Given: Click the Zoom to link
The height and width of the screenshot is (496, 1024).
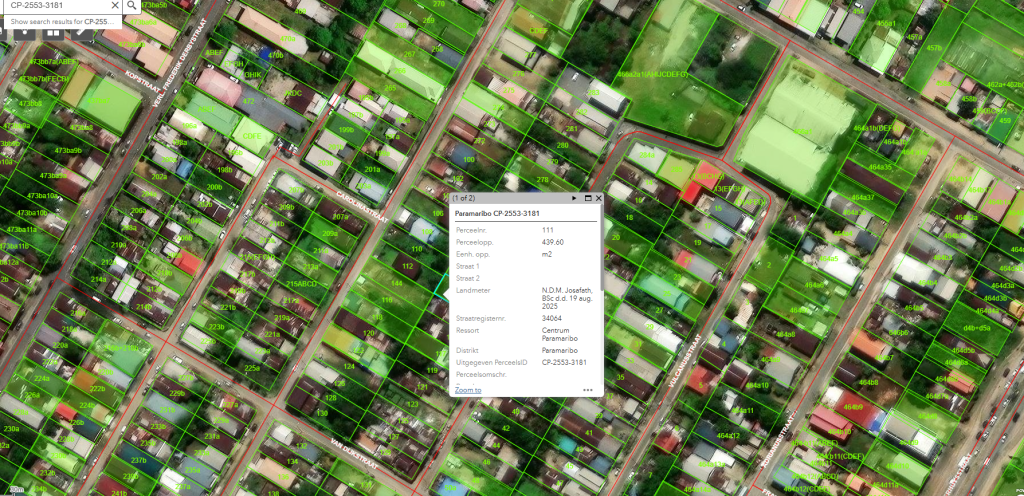Looking at the screenshot, I should click(468, 390).
